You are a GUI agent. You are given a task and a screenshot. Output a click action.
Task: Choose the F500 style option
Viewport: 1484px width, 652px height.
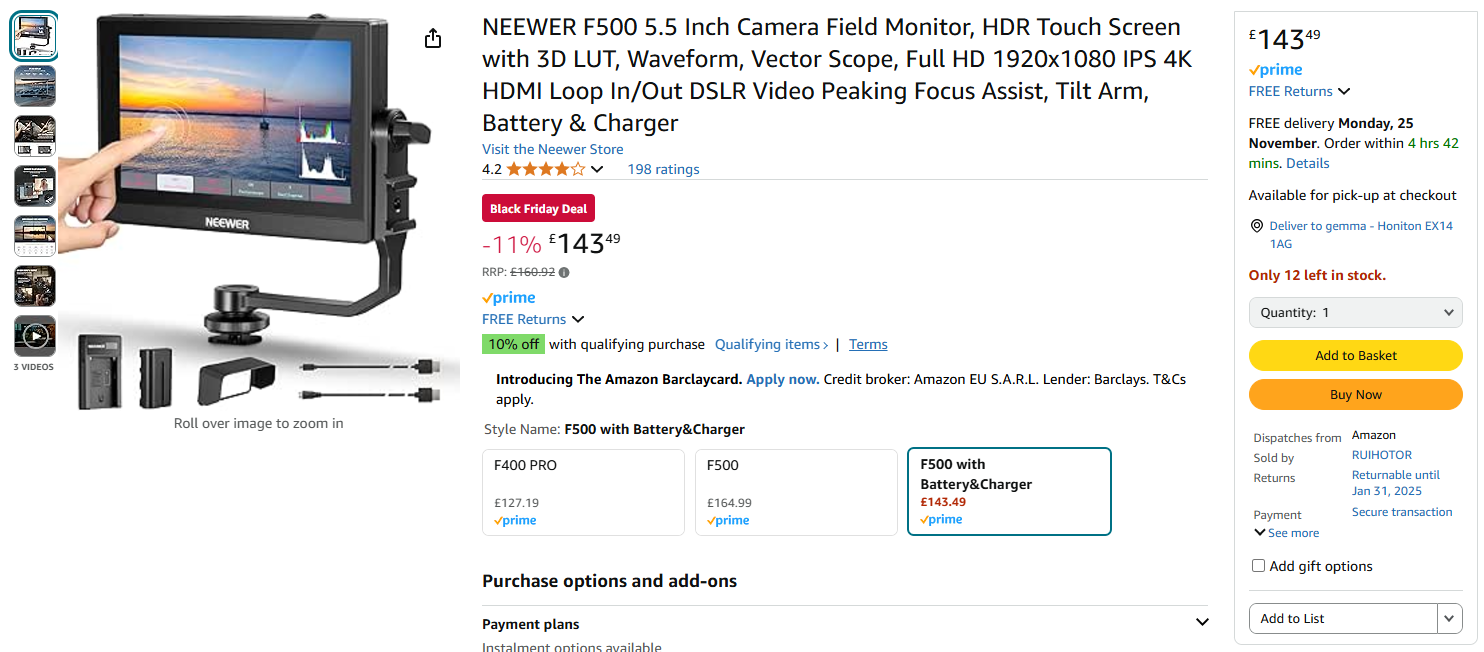click(x=796, y=492)
